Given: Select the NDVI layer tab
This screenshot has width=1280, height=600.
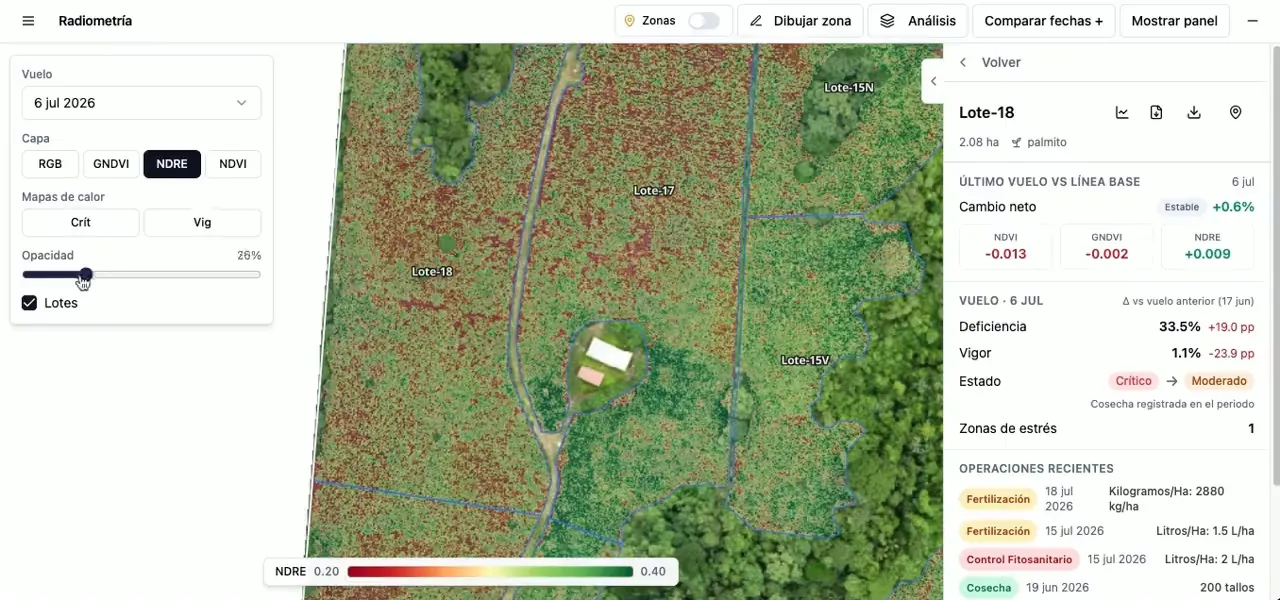Looking at the screenshot, I should pos(233,164).
